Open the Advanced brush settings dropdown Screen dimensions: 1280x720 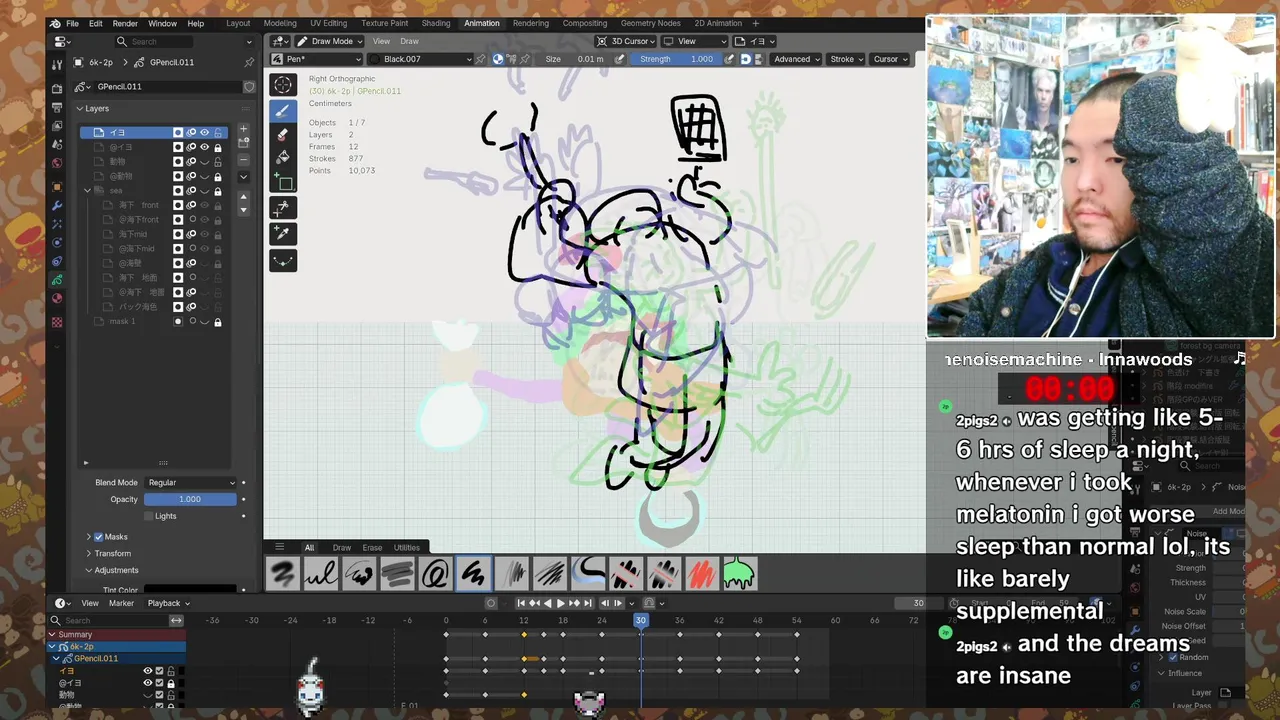[796, 59]
